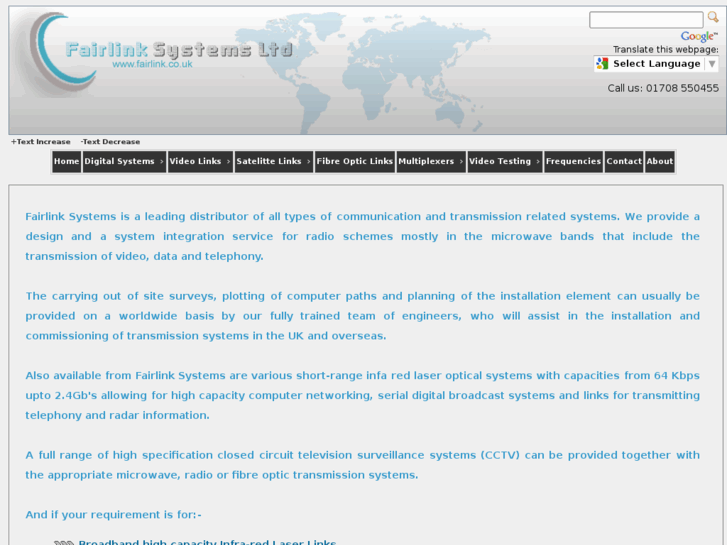Open the Digital Systems menu
The height and width of the screenshot is (545, 727).
tap(124, 161)
